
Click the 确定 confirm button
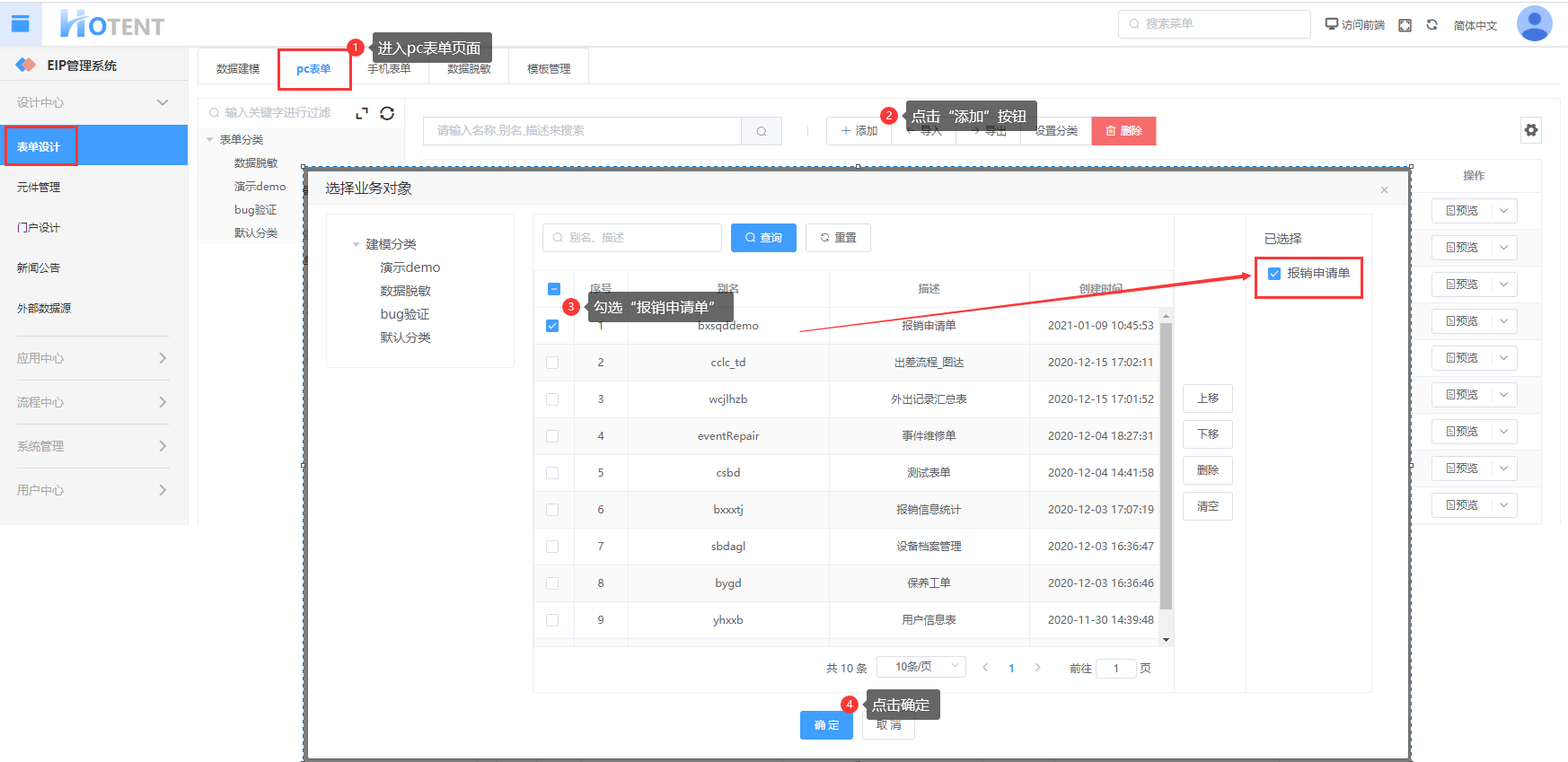(826, 725)
